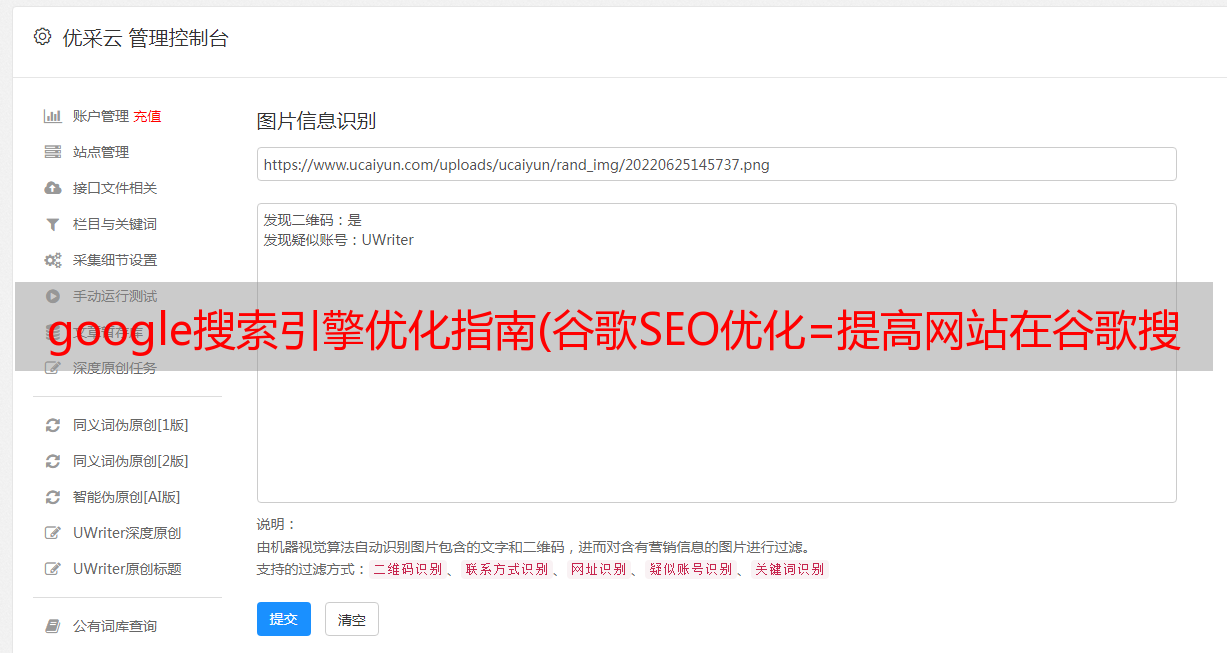The width and height of the screenshot is (1227, 653).
Task: Select 公有词库查询 in sidebar
Action: (115, 626)
